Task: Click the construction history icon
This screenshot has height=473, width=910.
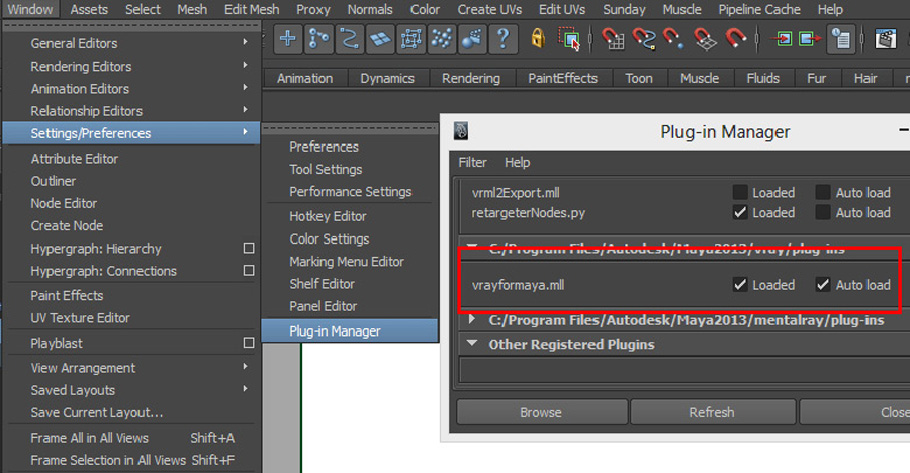Action: coord(840,39)
